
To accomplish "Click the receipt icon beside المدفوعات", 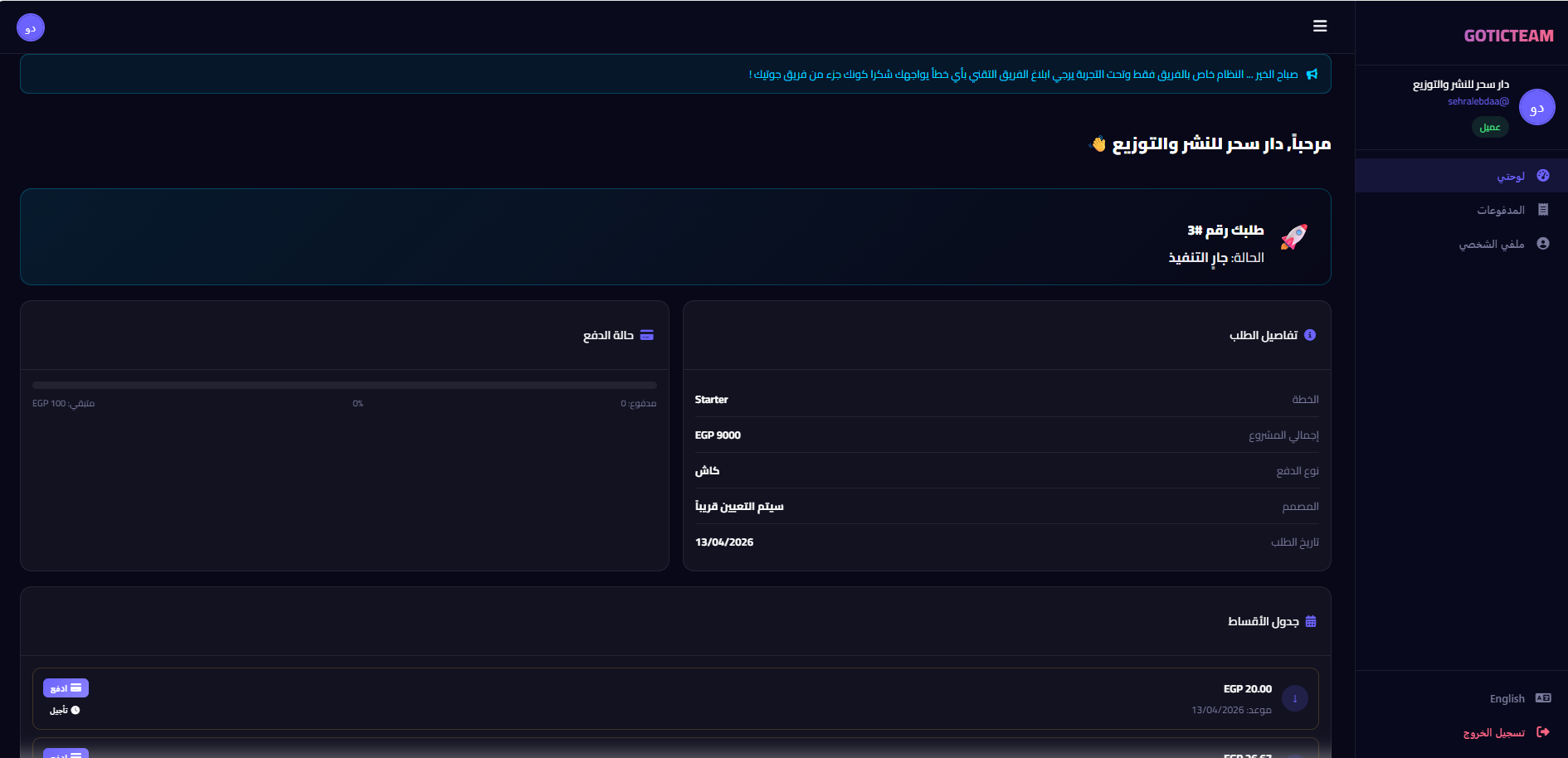I will [1543, 210].
